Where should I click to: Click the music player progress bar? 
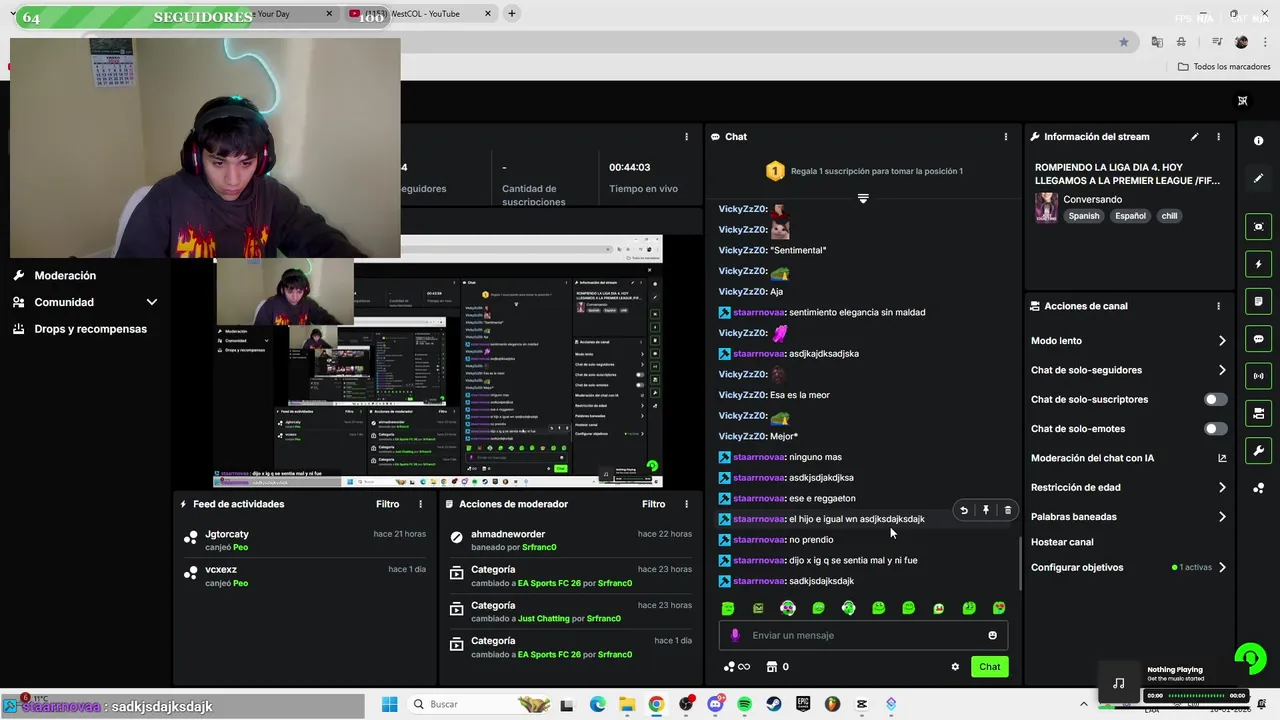1196,695
